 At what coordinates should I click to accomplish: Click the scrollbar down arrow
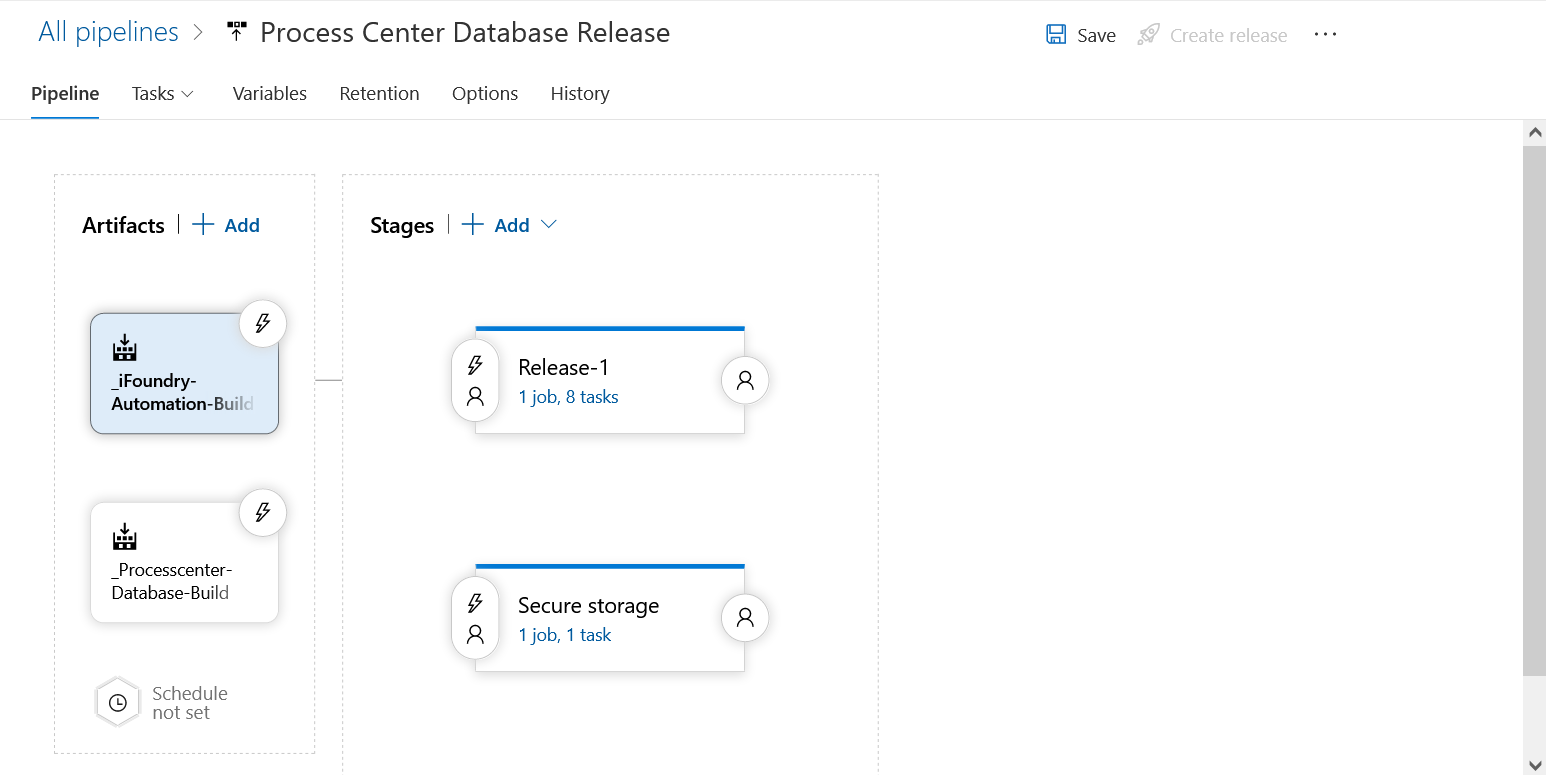click(1534, 765)
